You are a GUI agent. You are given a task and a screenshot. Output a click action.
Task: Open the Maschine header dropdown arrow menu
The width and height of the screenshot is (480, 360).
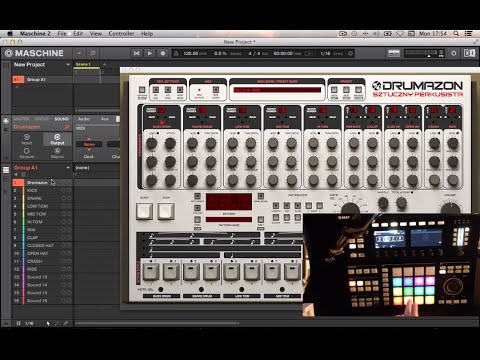[79, 53]
